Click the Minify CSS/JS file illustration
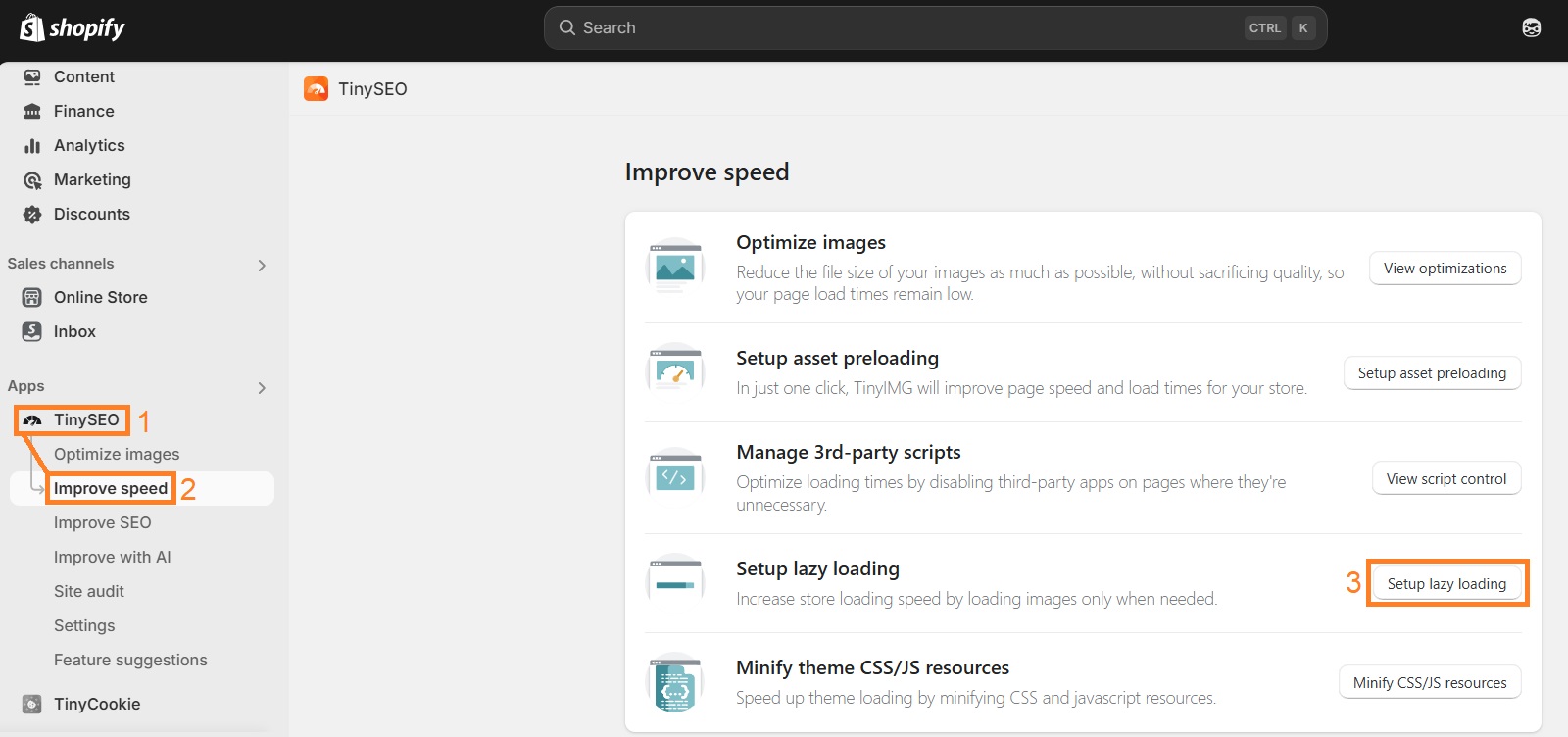The width and height of the screenshot is (1568, 737). pyautogui.click(x=675, y=682)
